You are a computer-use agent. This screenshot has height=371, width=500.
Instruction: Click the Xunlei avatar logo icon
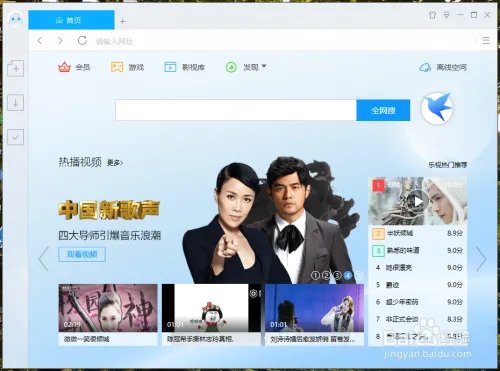coord(15,20)
